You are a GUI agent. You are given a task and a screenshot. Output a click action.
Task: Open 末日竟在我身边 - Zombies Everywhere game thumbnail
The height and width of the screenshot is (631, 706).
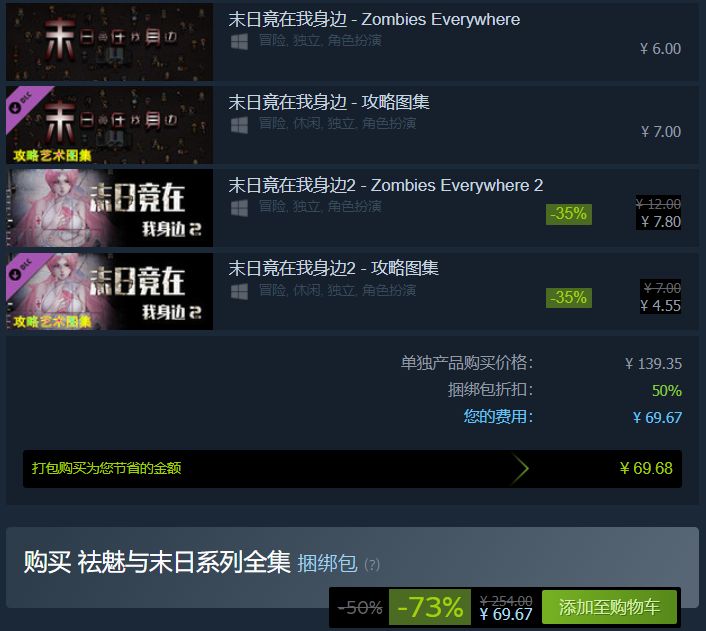click(x=109, y=42)
